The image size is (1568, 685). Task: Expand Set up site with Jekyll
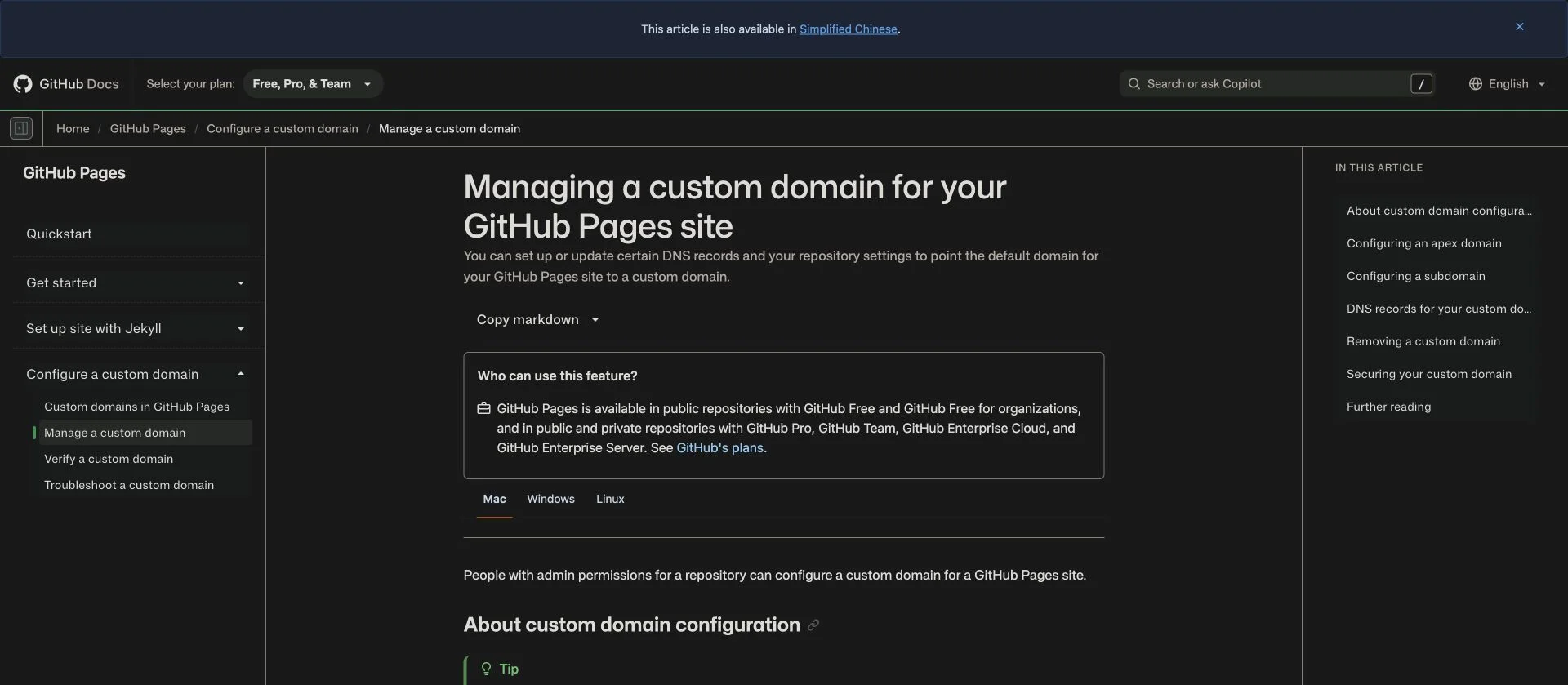(136, 328)
